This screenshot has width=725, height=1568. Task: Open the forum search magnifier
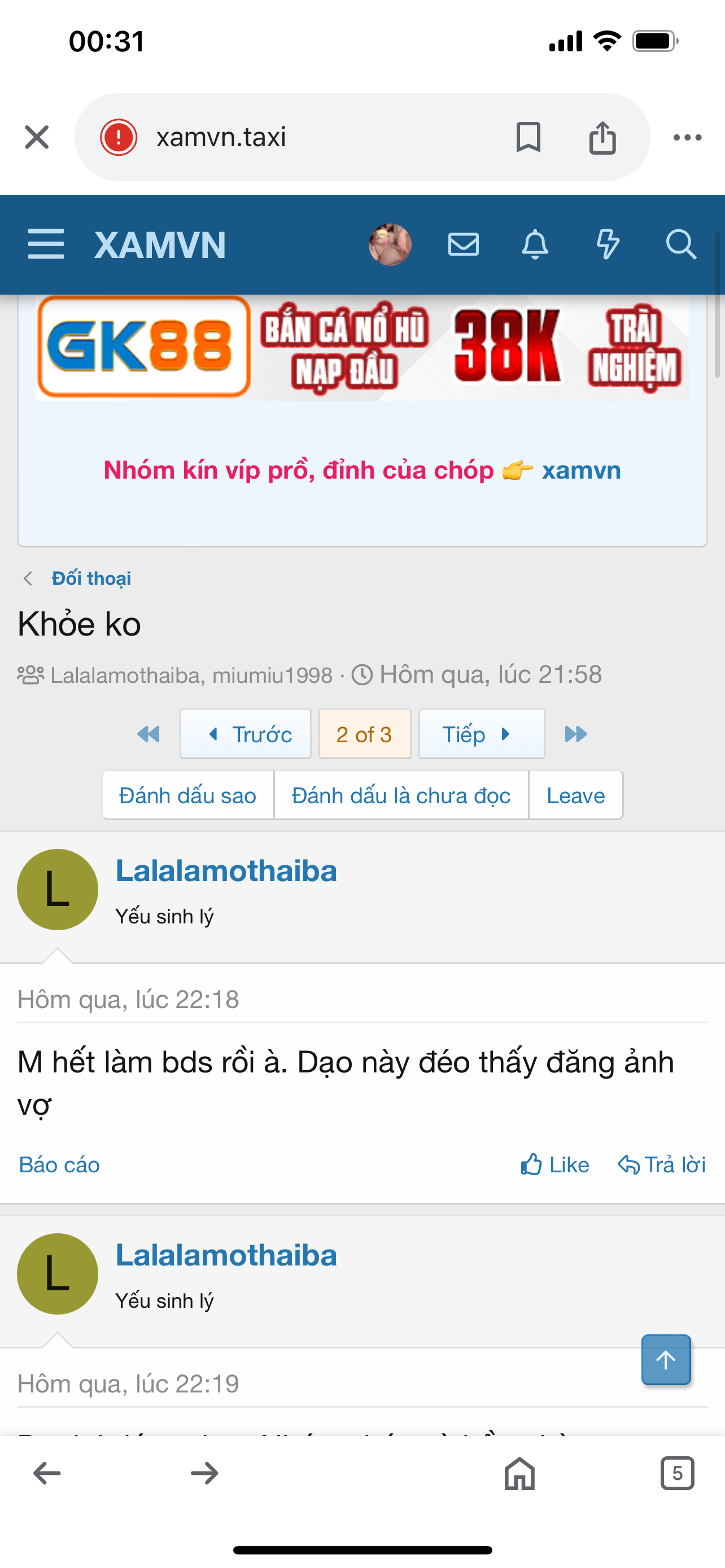680,245
